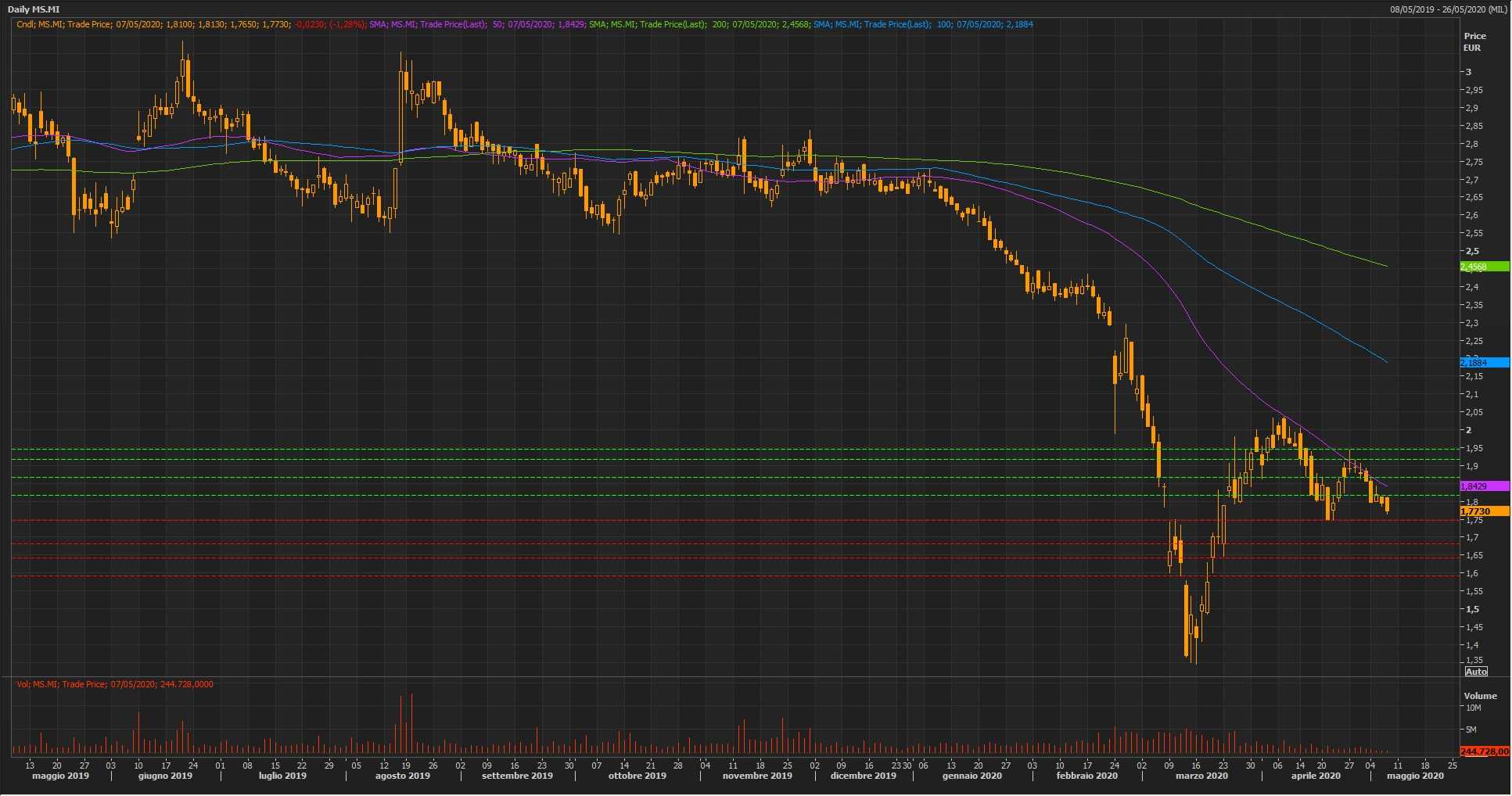Screen dimensions: 1512x796
Task: Click the Price EUR axis label
Action: [1474, 41]
